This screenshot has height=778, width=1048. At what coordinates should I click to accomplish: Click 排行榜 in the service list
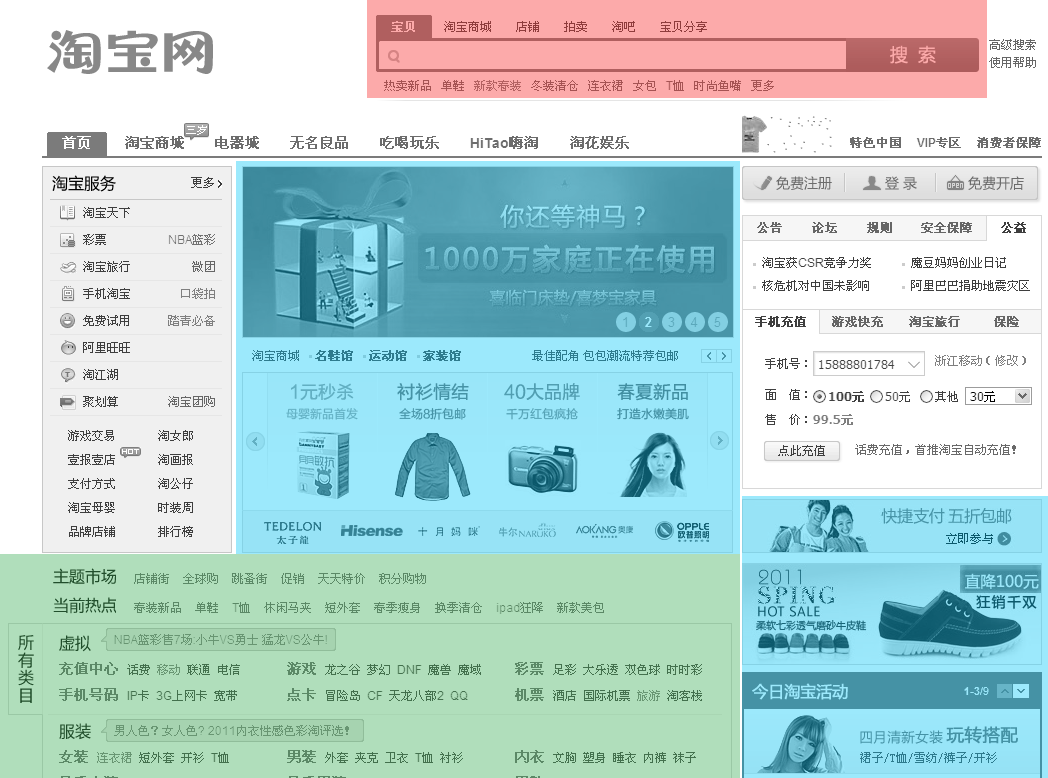[x=175, y=532]
